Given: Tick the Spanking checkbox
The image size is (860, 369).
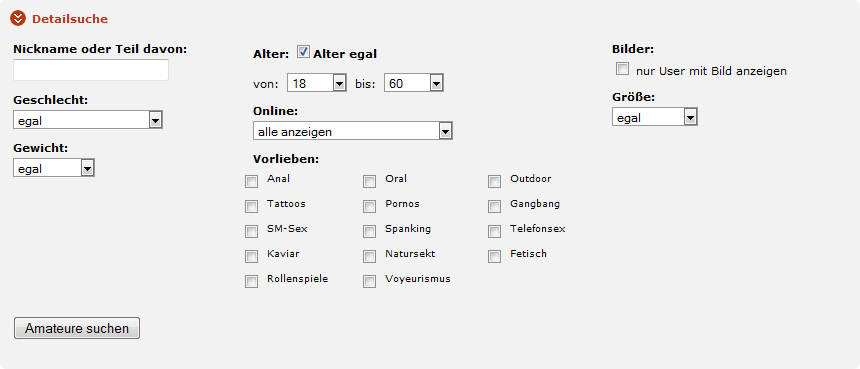Looking at the screenshot, I should pos(369,231).
